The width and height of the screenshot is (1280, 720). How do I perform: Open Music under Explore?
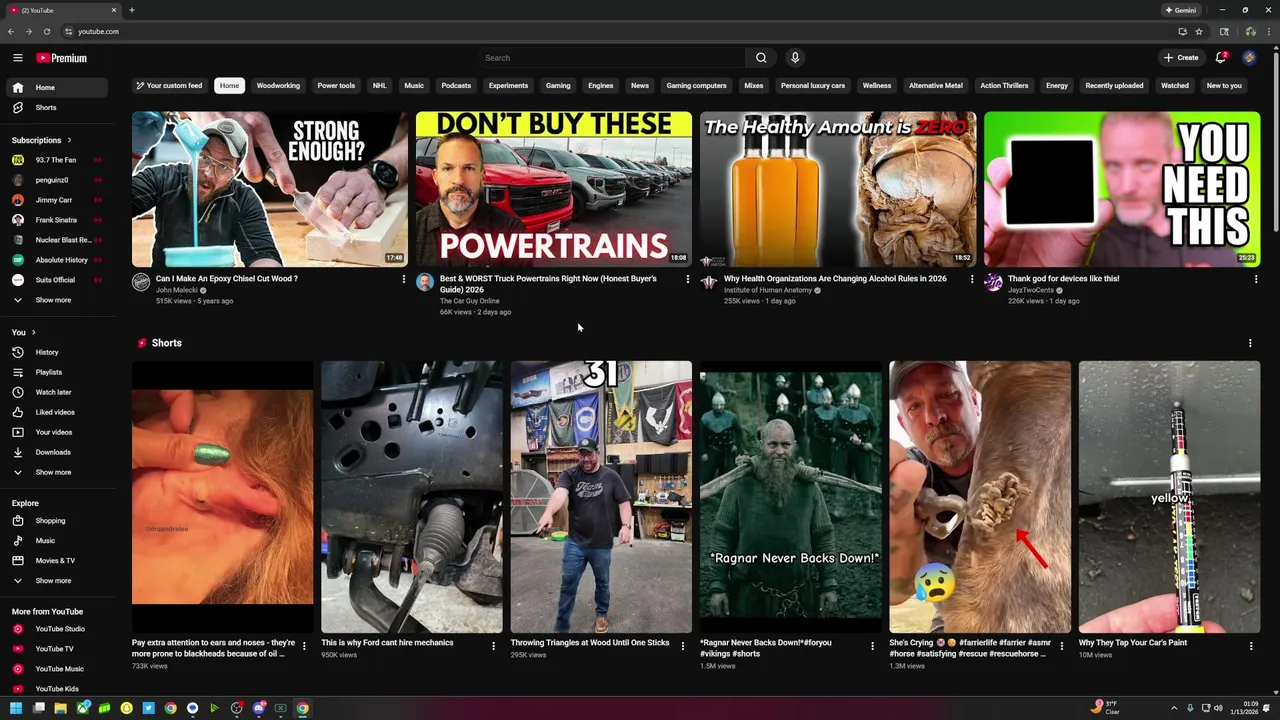(55, 540)
